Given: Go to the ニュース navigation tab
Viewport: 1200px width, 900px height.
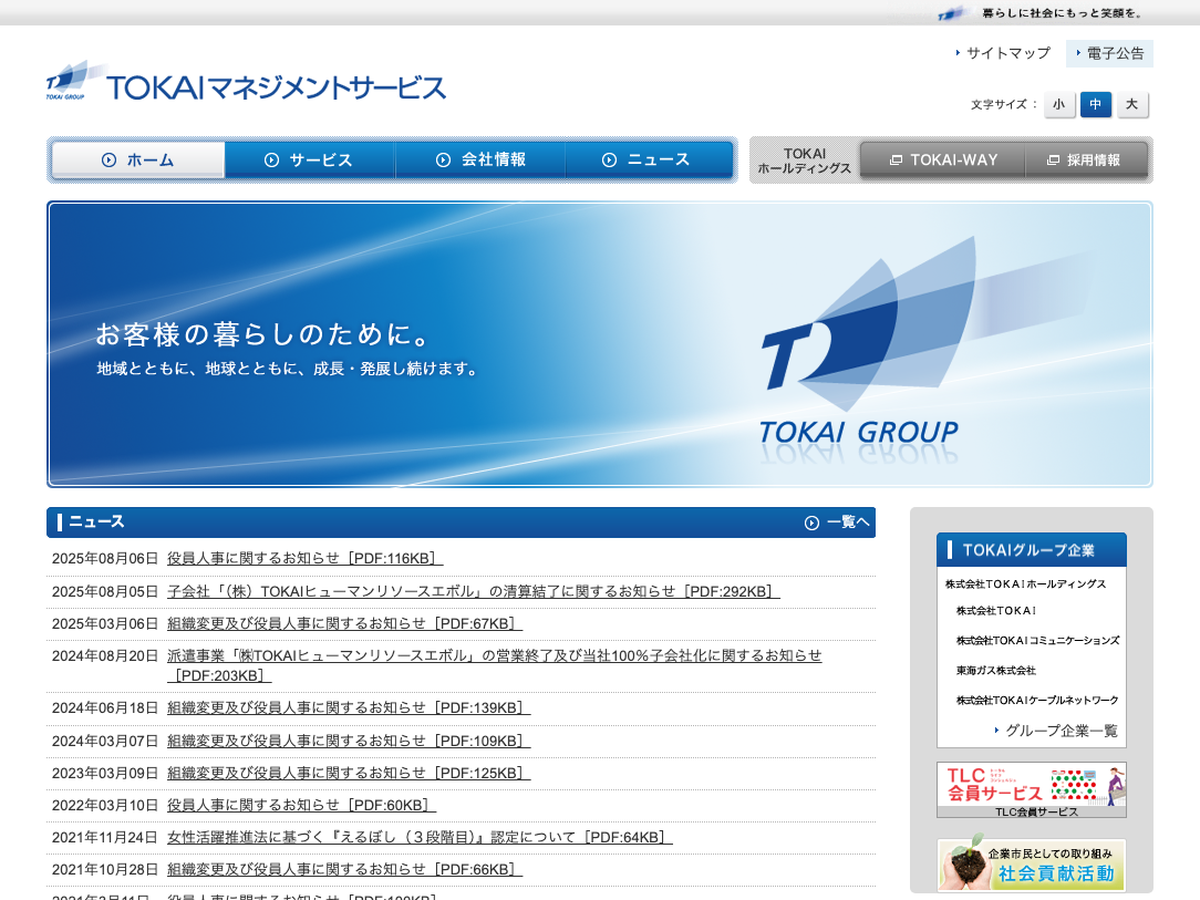Looking at the screenshot, I should coord(648,160).
